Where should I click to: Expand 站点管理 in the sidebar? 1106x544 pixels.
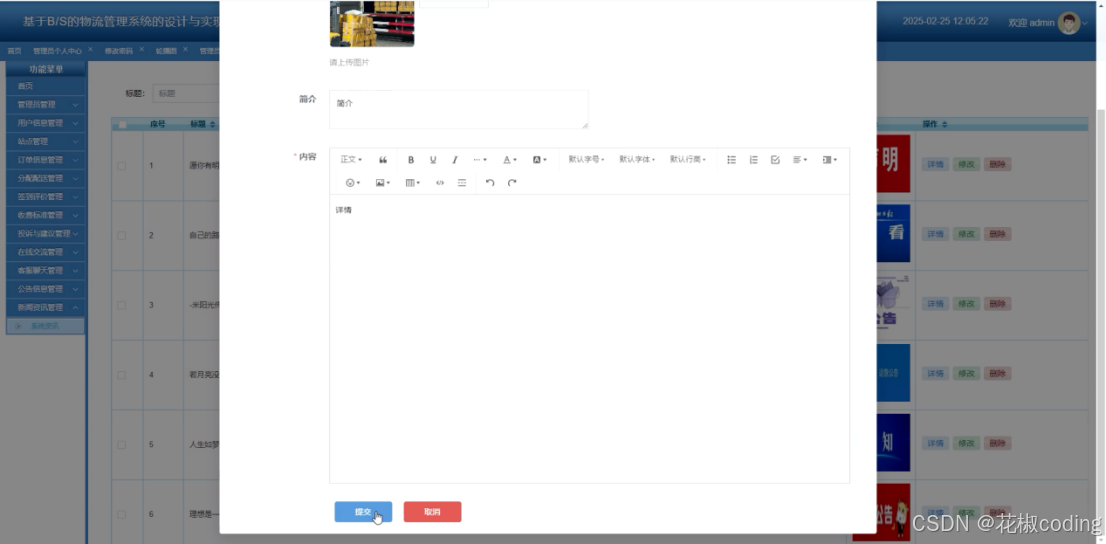pos(46,141)
